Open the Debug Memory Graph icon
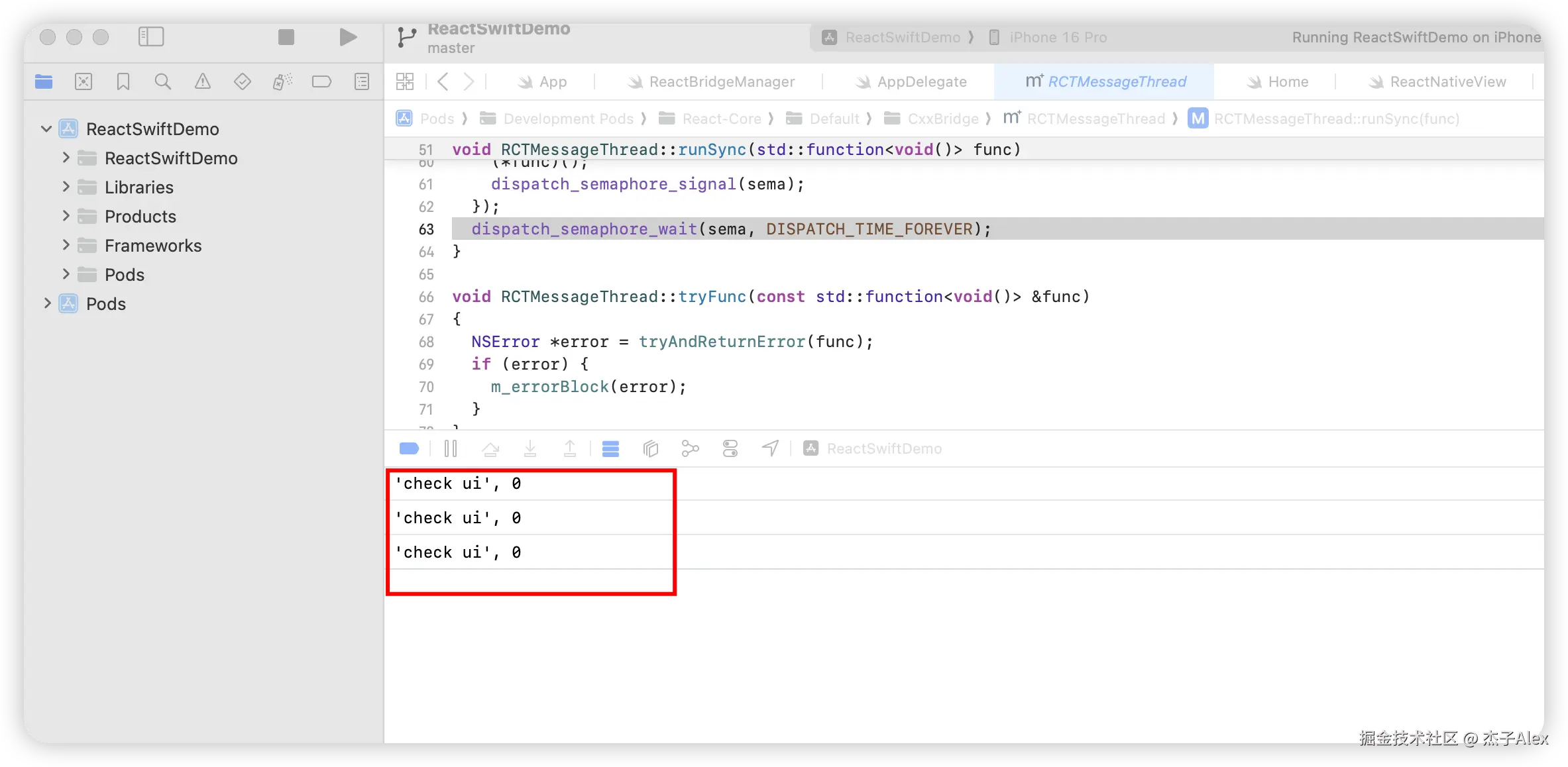1568x767 pixels. click(690, 448)
